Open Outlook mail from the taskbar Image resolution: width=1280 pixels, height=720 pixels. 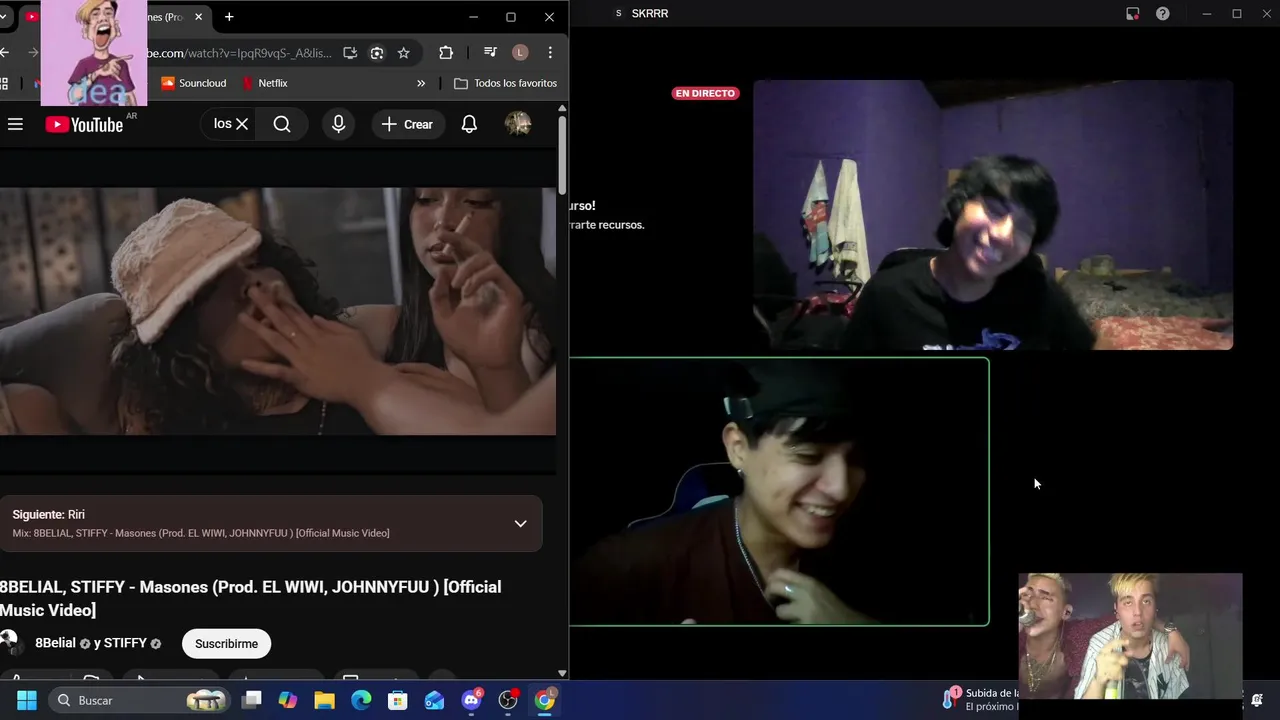(x=434, y=700)
